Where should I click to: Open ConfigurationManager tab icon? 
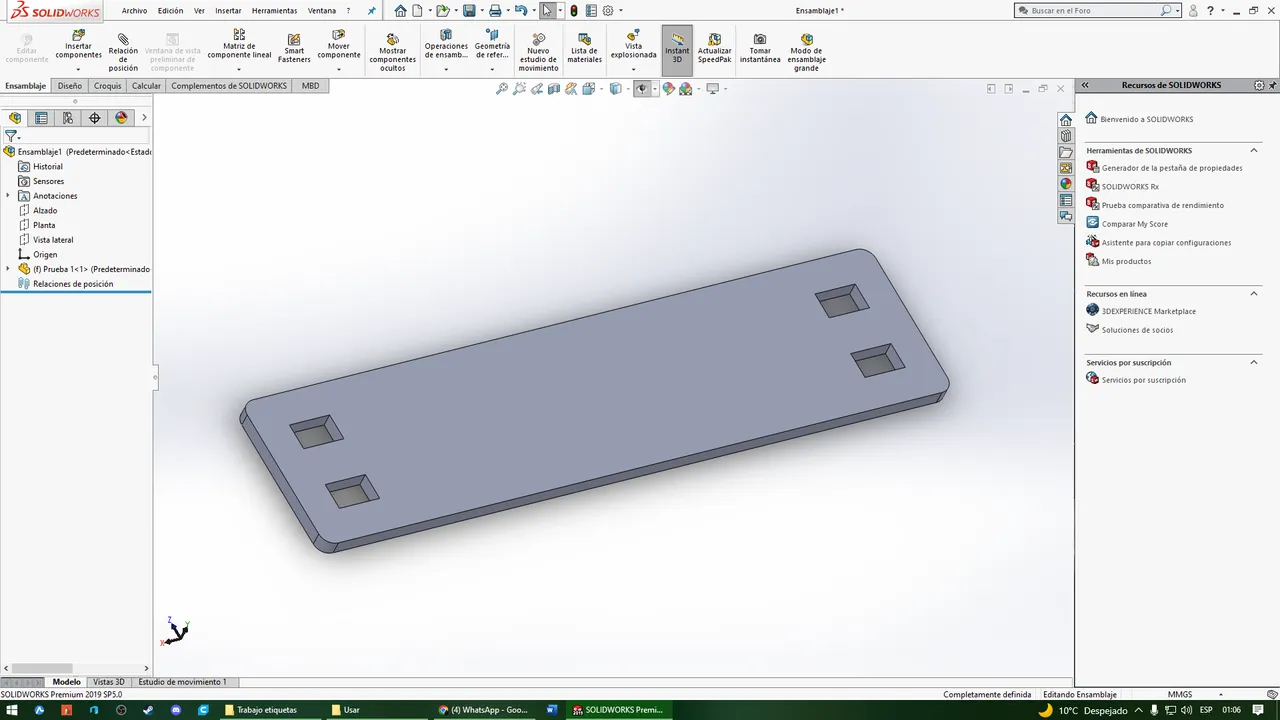click(68, 118)
